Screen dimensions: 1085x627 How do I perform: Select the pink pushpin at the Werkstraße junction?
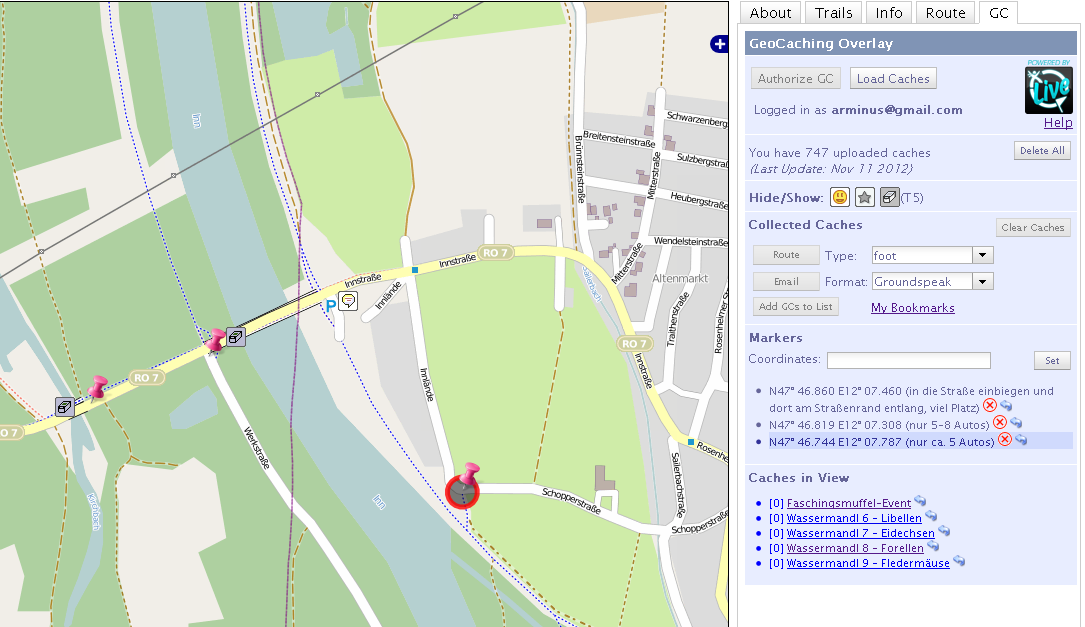(x=215, y=340)
